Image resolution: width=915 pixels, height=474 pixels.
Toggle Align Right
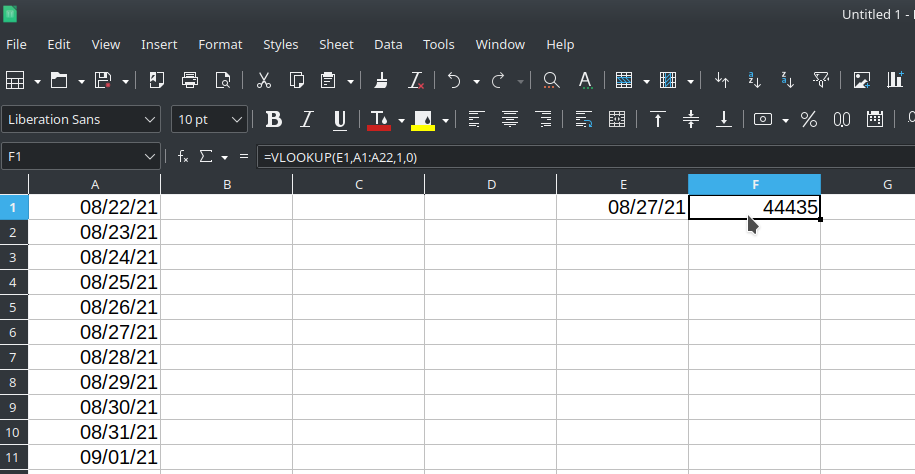(543, 119)
